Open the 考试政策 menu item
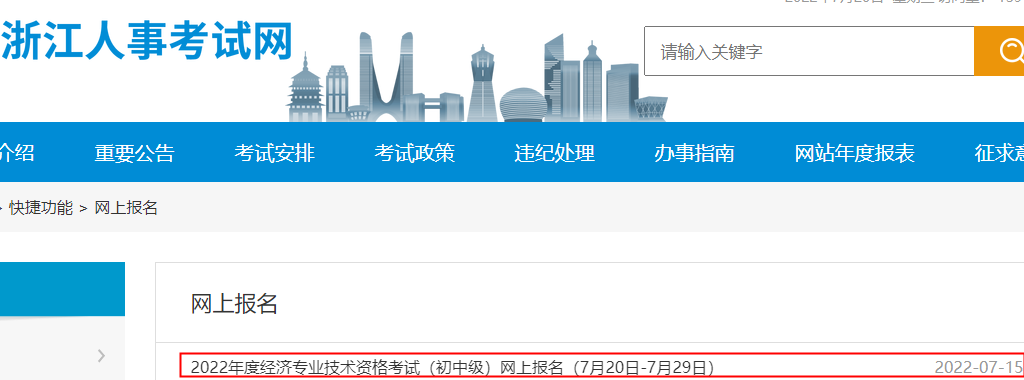The height and width of the screenshot is (380, 1024). (x=415, y=153)
